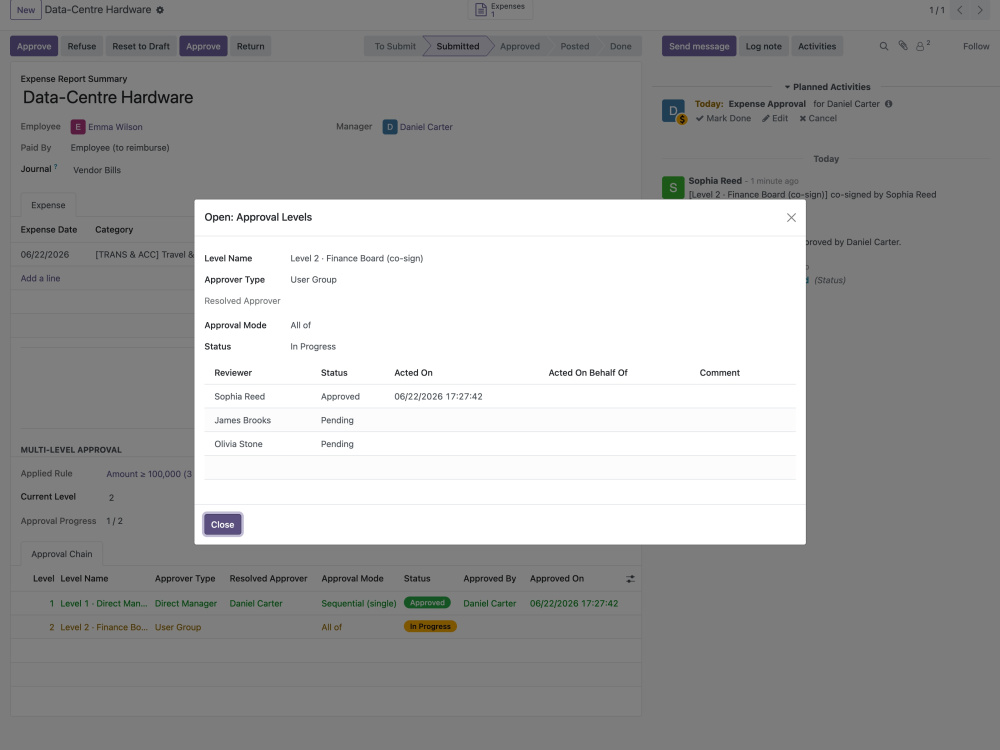Click Send message in chatter

pos(699,46)
